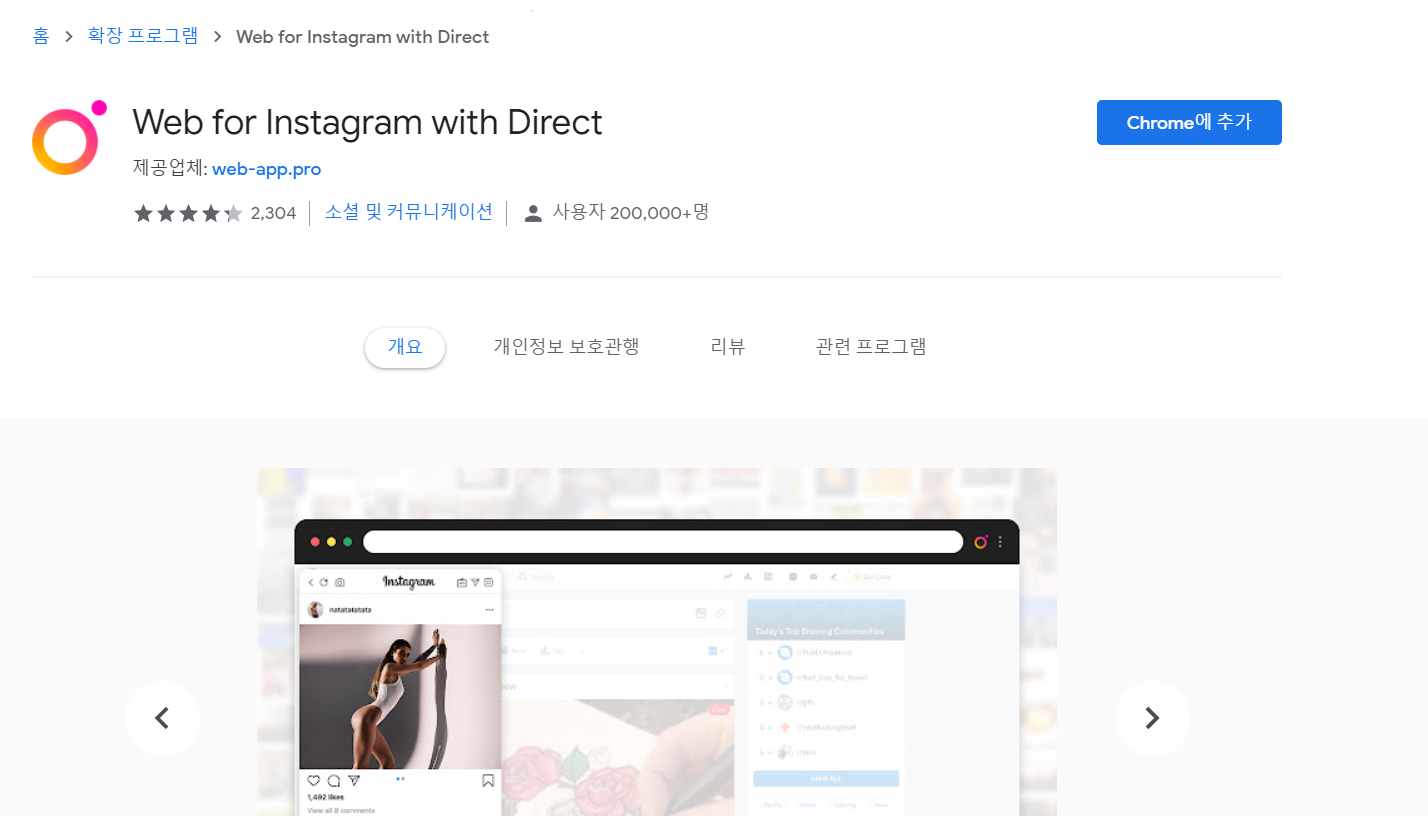The height and width of the screenshot is (816, 1428).
Task: Switch to the '관련 프로그램' tab
Action: (871, 347)
